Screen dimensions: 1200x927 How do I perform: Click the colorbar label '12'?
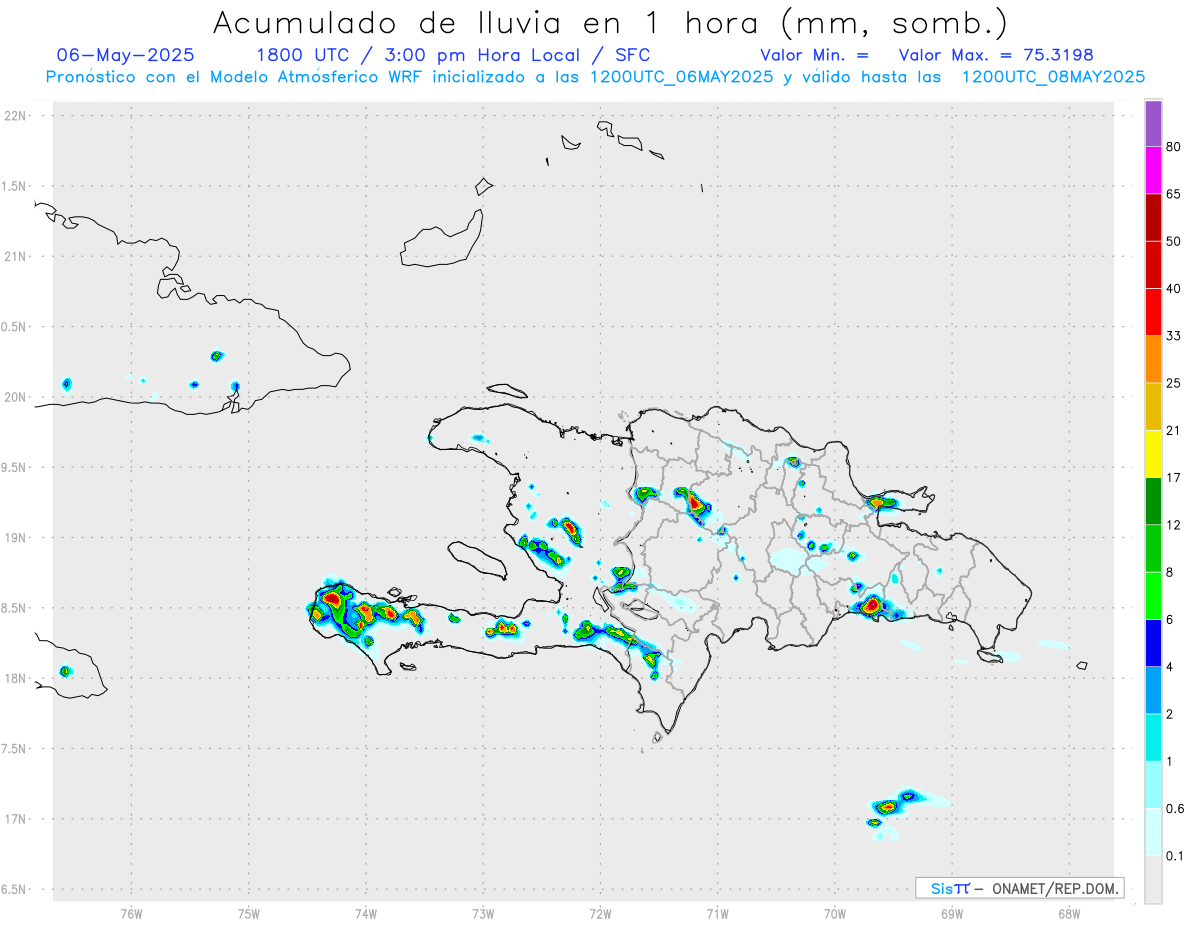pos(1174,525)
